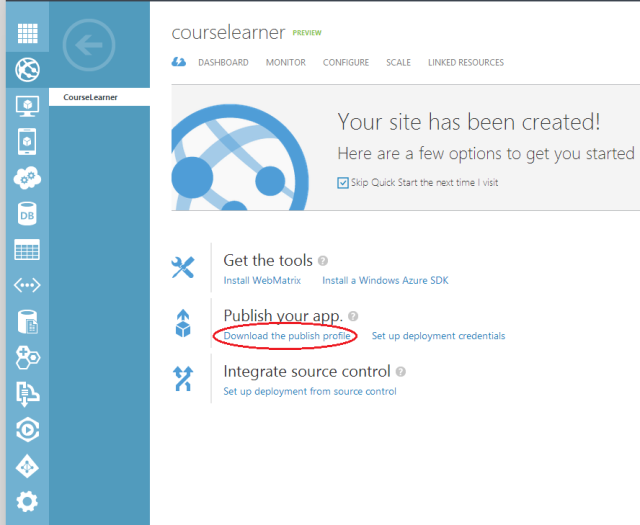Open the Linked Resources tab

466,62
